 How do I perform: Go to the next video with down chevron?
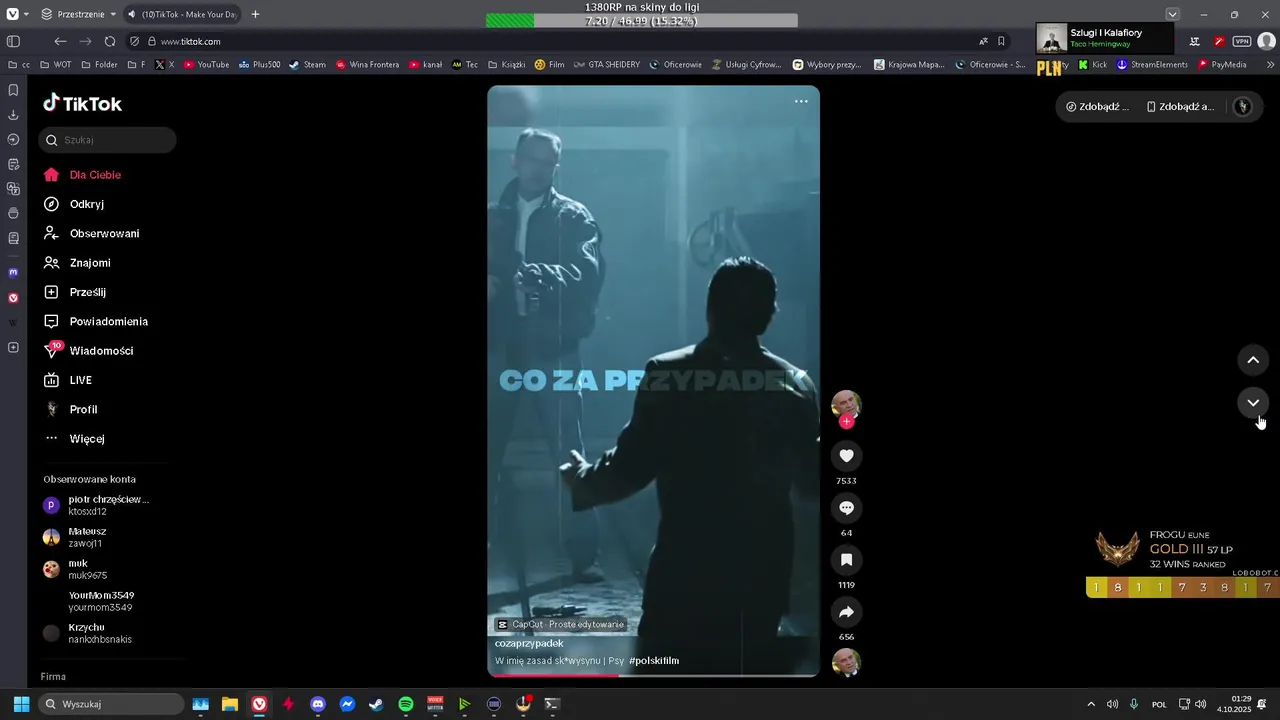coord(1253,403)
